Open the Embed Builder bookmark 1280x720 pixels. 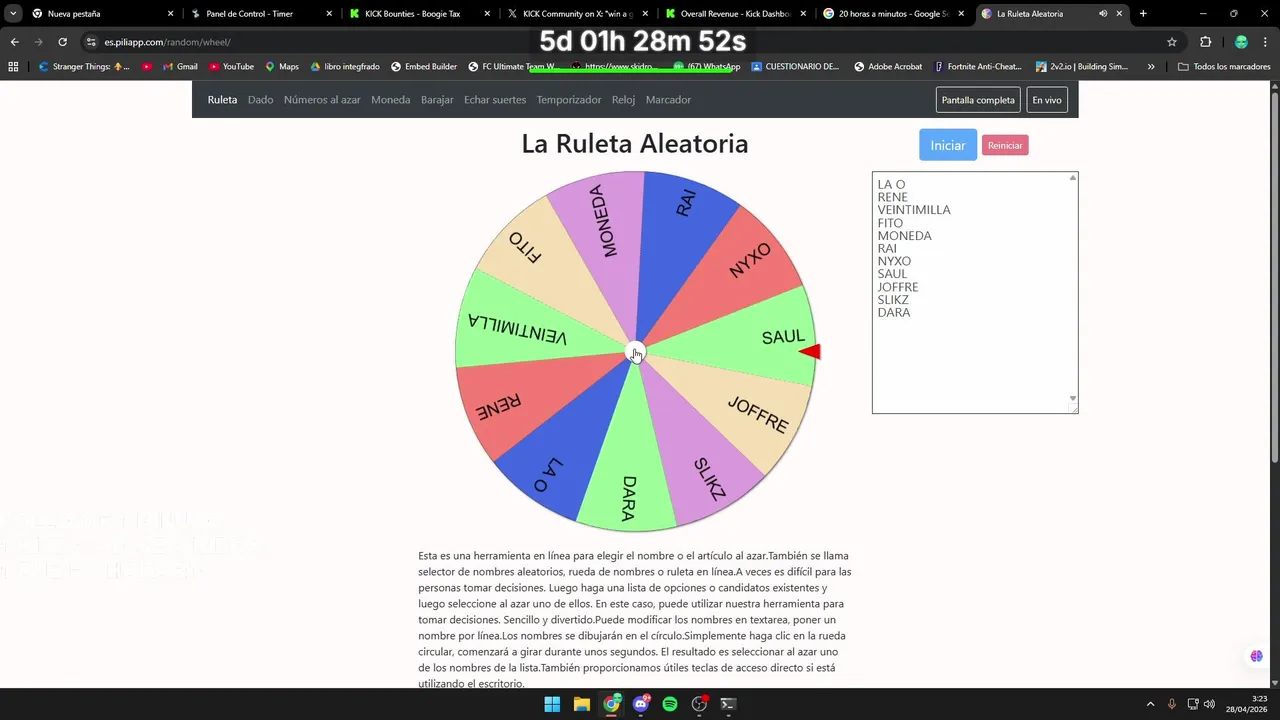424,67
